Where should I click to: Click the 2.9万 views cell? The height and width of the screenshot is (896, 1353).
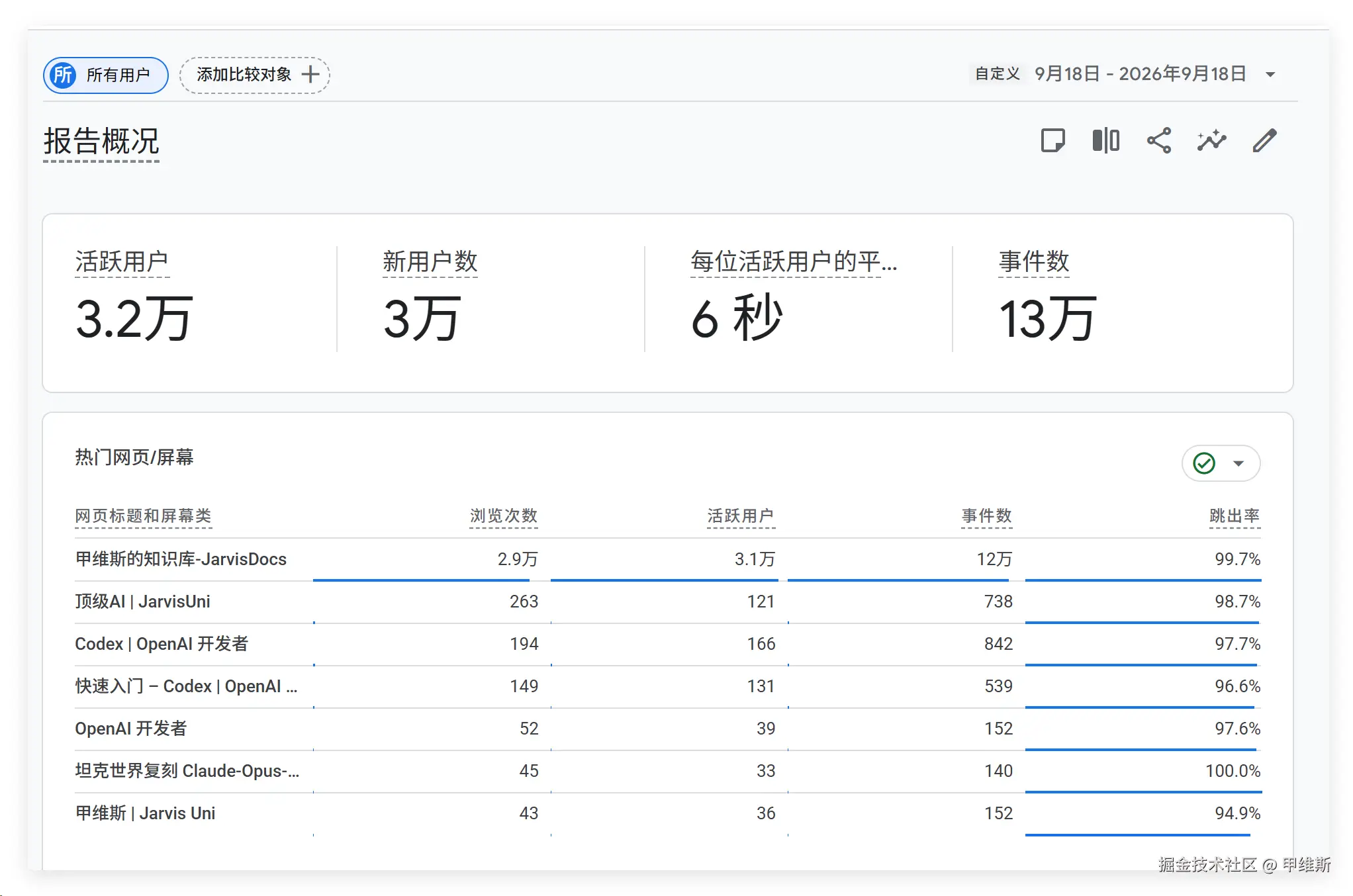[x=518, y=559]
